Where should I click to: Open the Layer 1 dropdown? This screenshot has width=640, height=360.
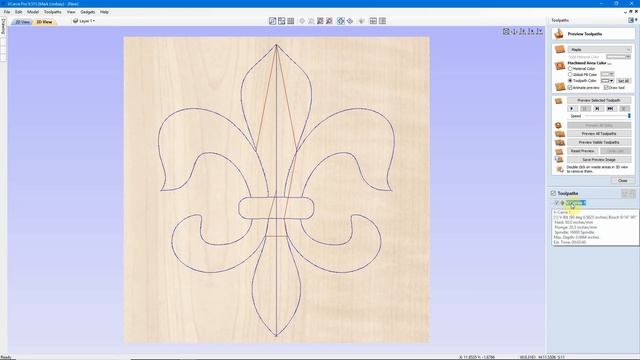coord(87,21)
